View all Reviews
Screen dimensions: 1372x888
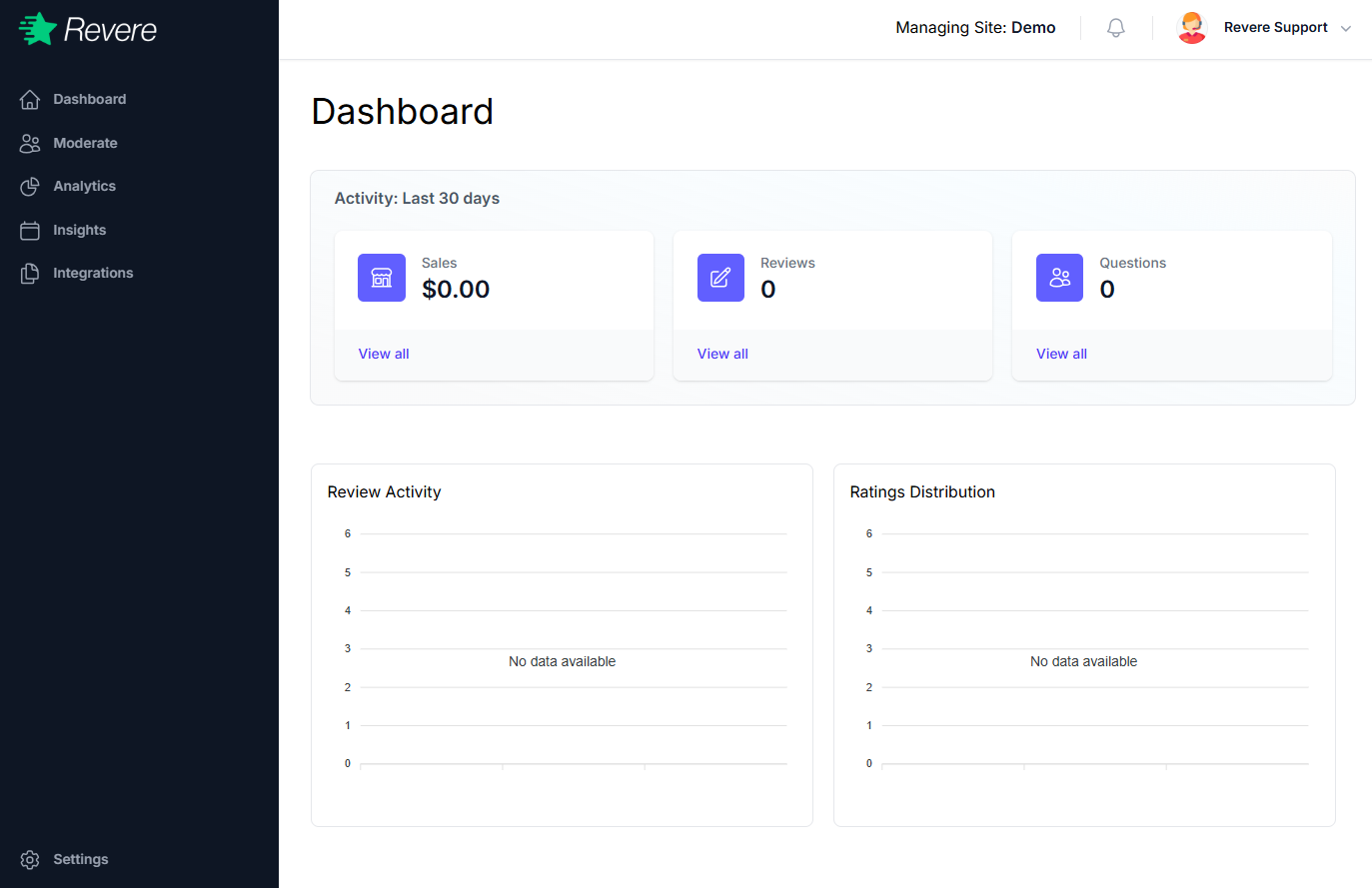pyautogui.click(x=722, y=354)
